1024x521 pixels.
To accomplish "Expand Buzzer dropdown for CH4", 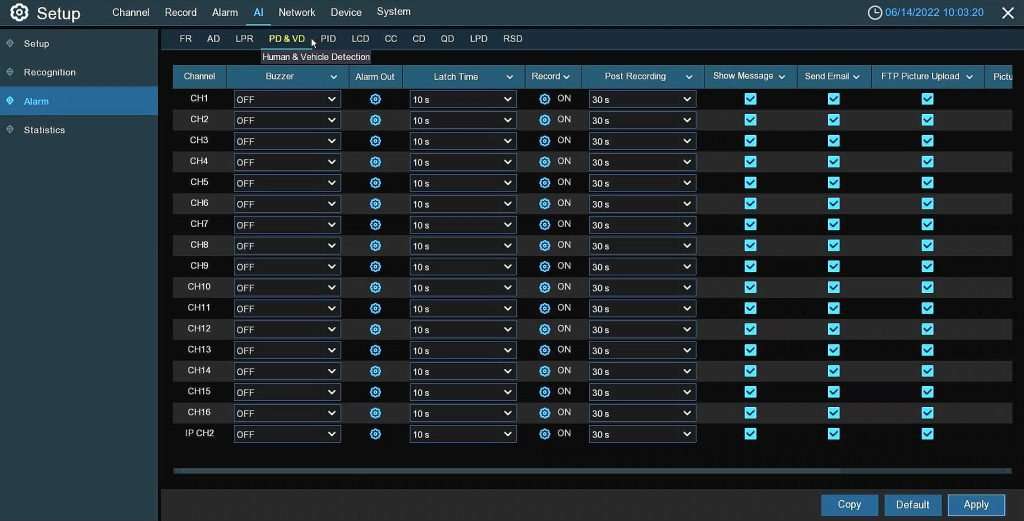I will tap(287, 162).
